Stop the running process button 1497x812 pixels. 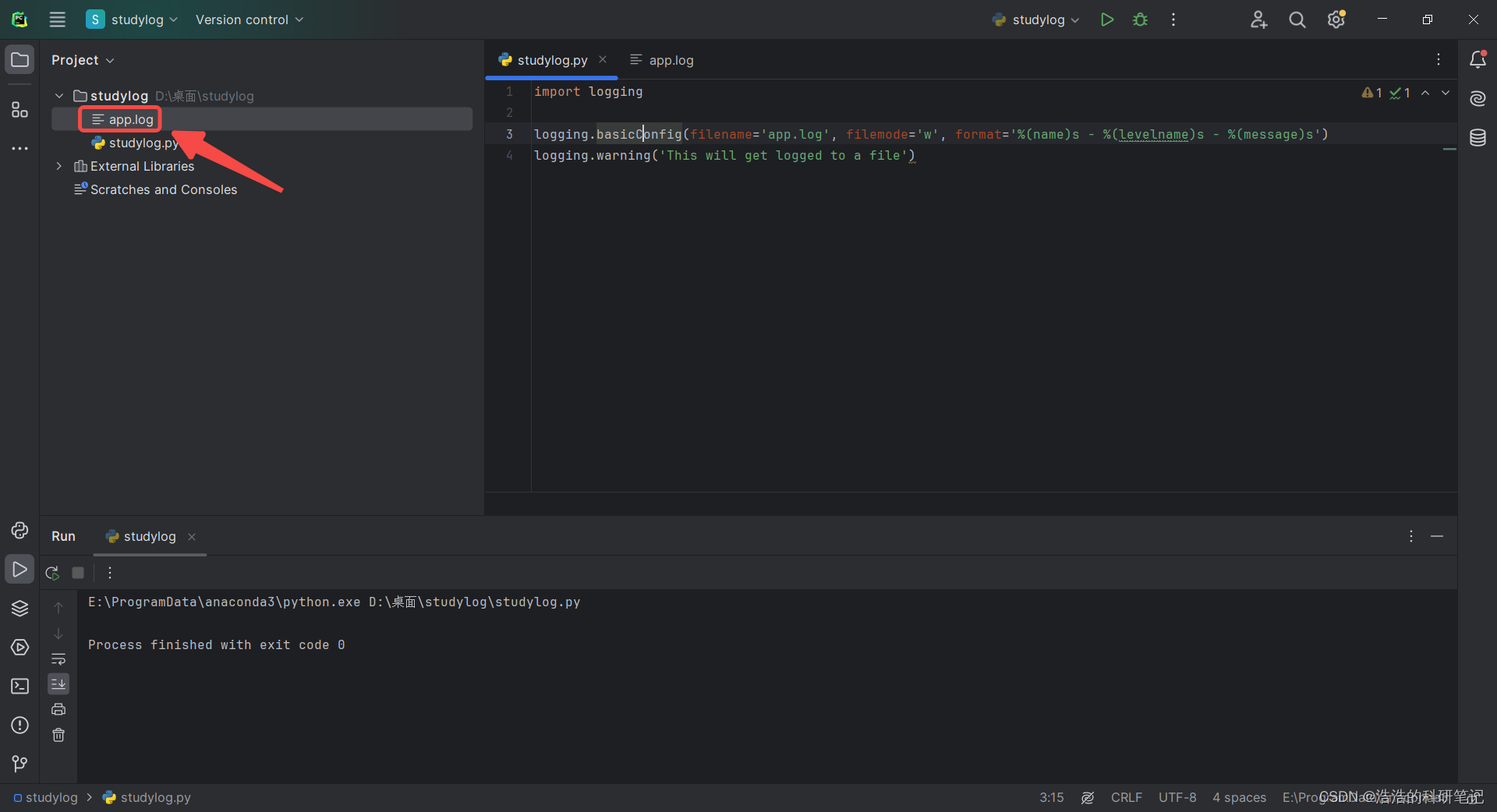(x=78, y=573)
